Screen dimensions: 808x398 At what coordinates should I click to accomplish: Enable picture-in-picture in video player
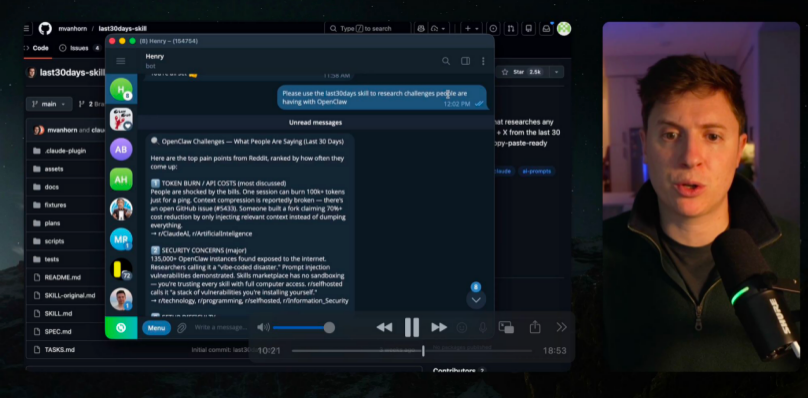pyautogui.click(x=506, y=327)
